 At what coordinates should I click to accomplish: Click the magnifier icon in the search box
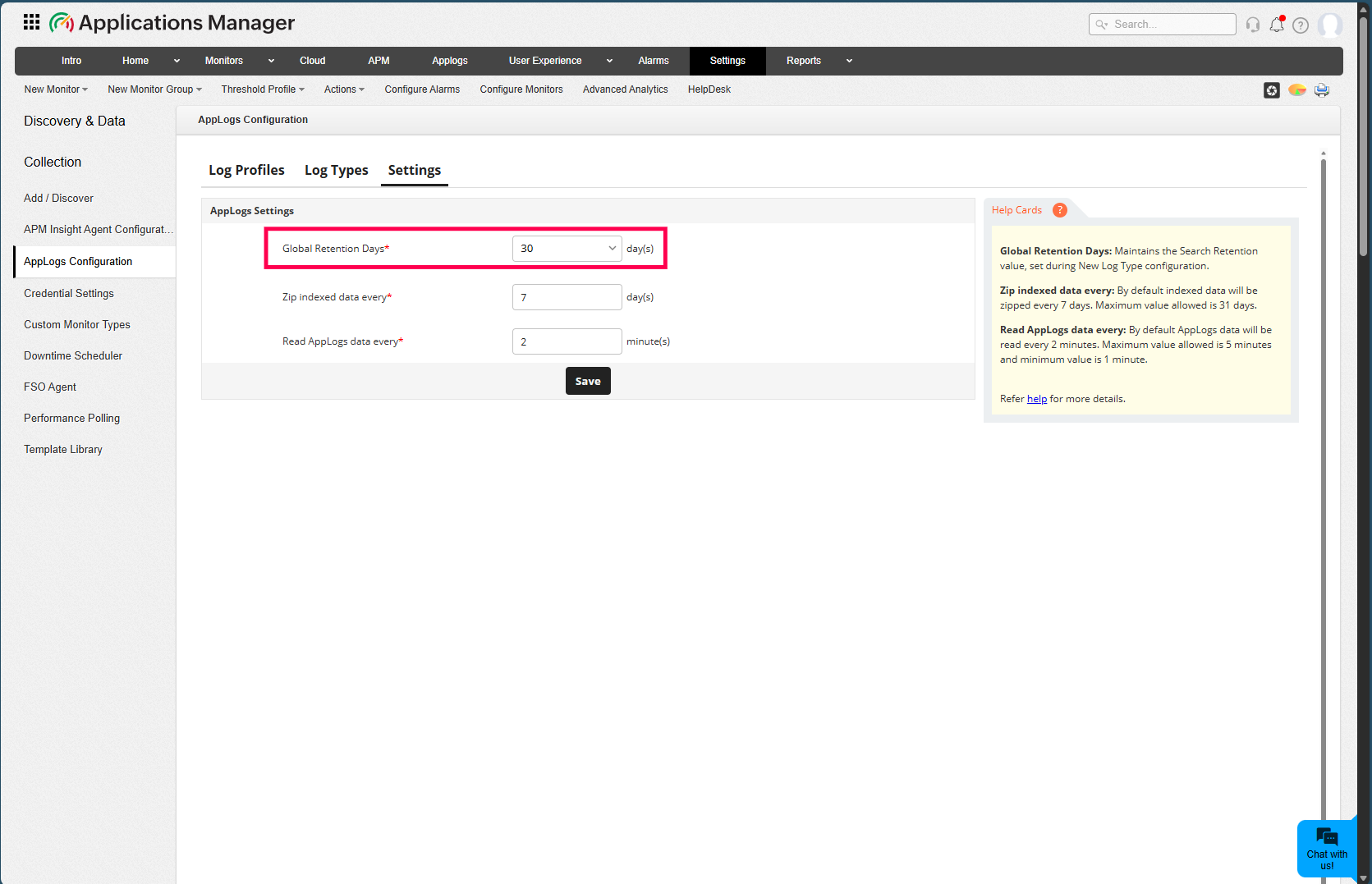[x=1102, y=25]
